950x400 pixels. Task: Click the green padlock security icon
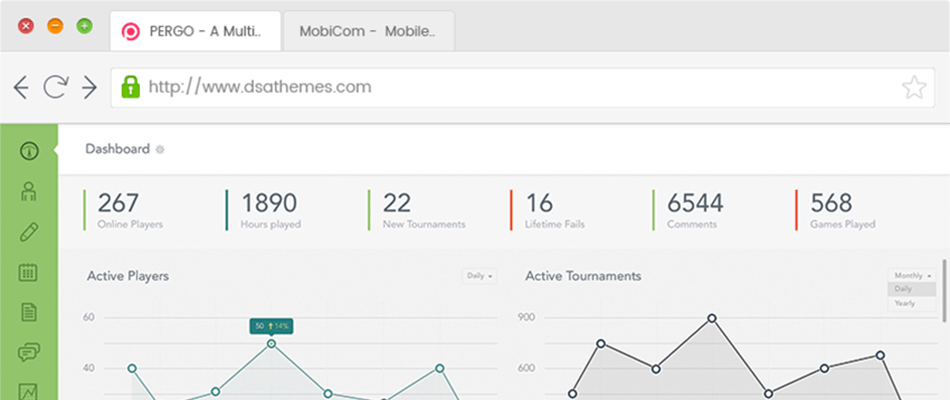[129, 87]
